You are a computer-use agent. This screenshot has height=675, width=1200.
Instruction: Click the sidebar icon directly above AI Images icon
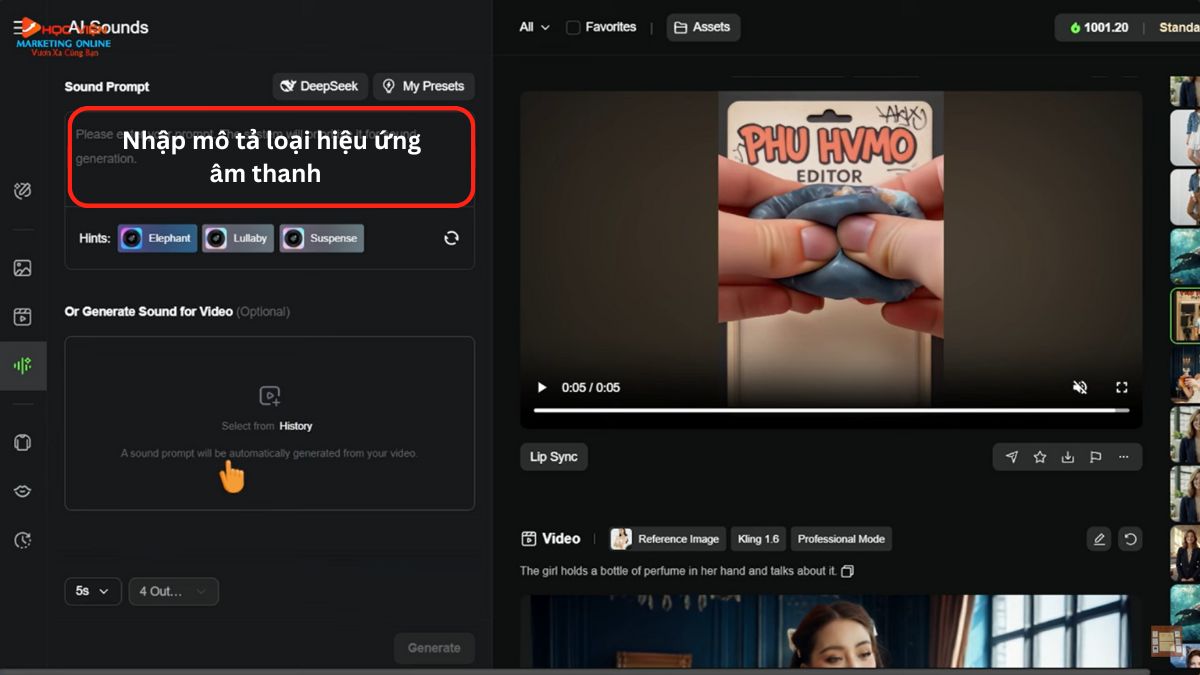pos(22,191)
